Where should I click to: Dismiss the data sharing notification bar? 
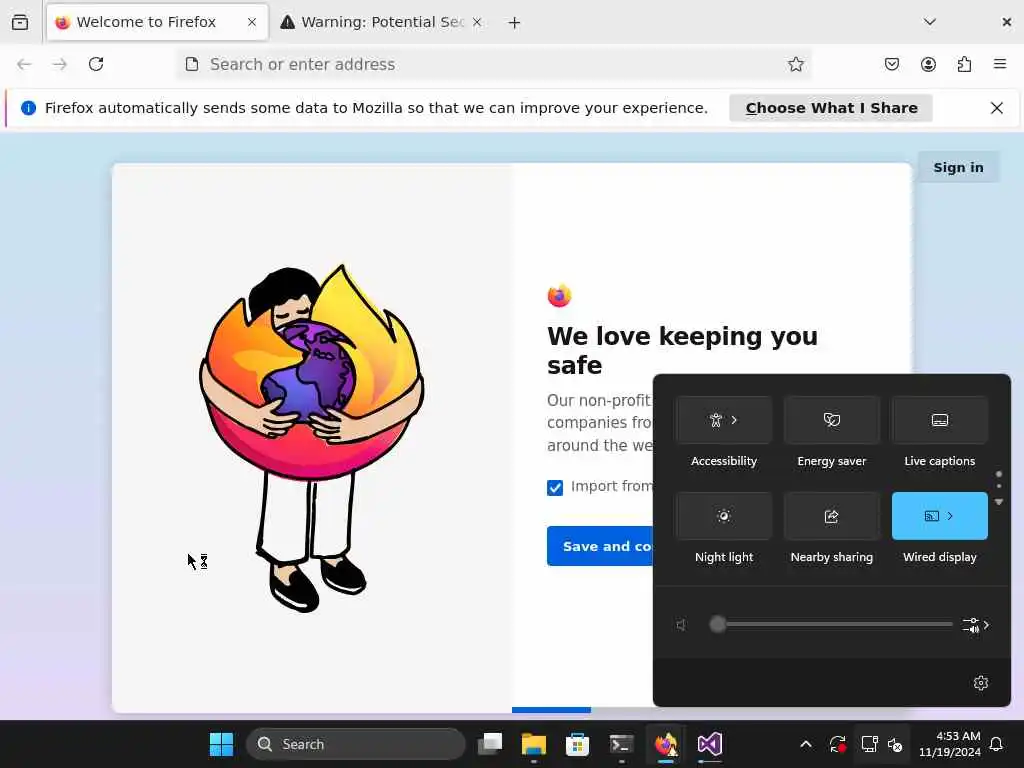997,108
